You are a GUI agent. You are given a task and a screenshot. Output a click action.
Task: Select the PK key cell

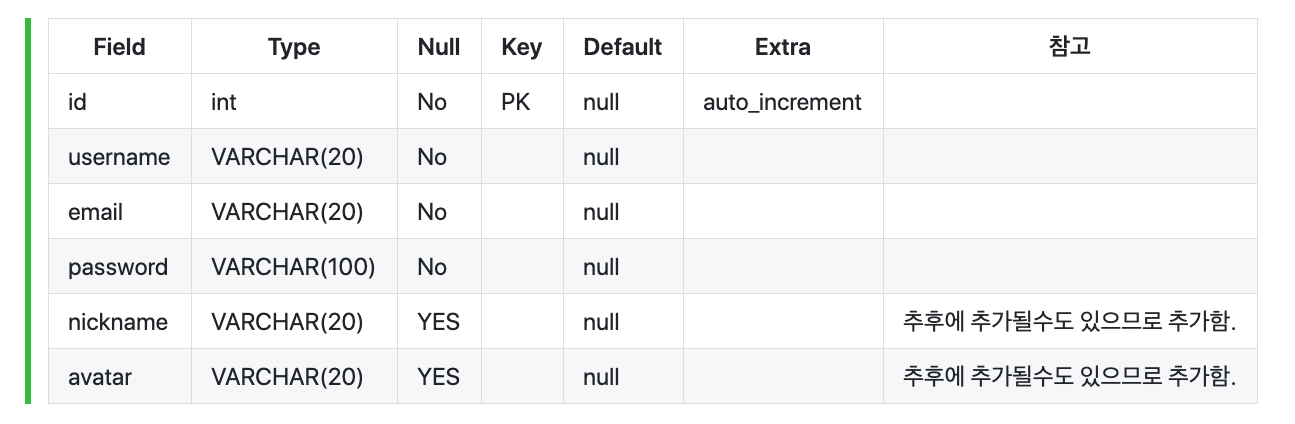coord(522,102)
